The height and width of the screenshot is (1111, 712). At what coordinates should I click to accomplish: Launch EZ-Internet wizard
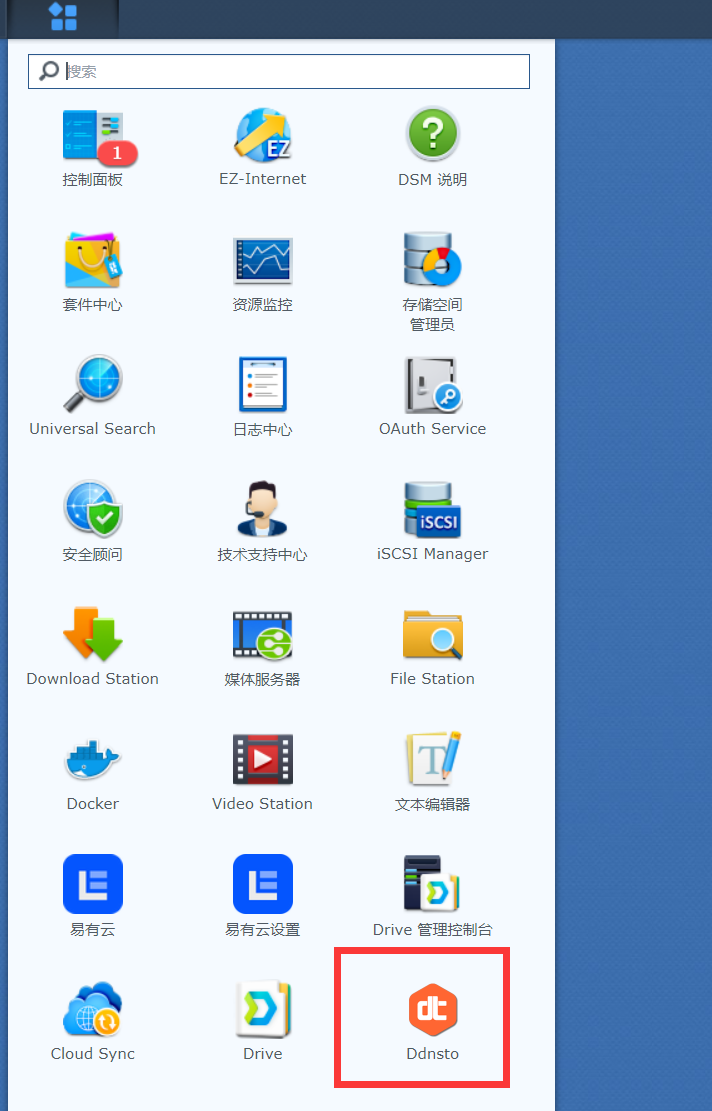[x=263, y=148]
